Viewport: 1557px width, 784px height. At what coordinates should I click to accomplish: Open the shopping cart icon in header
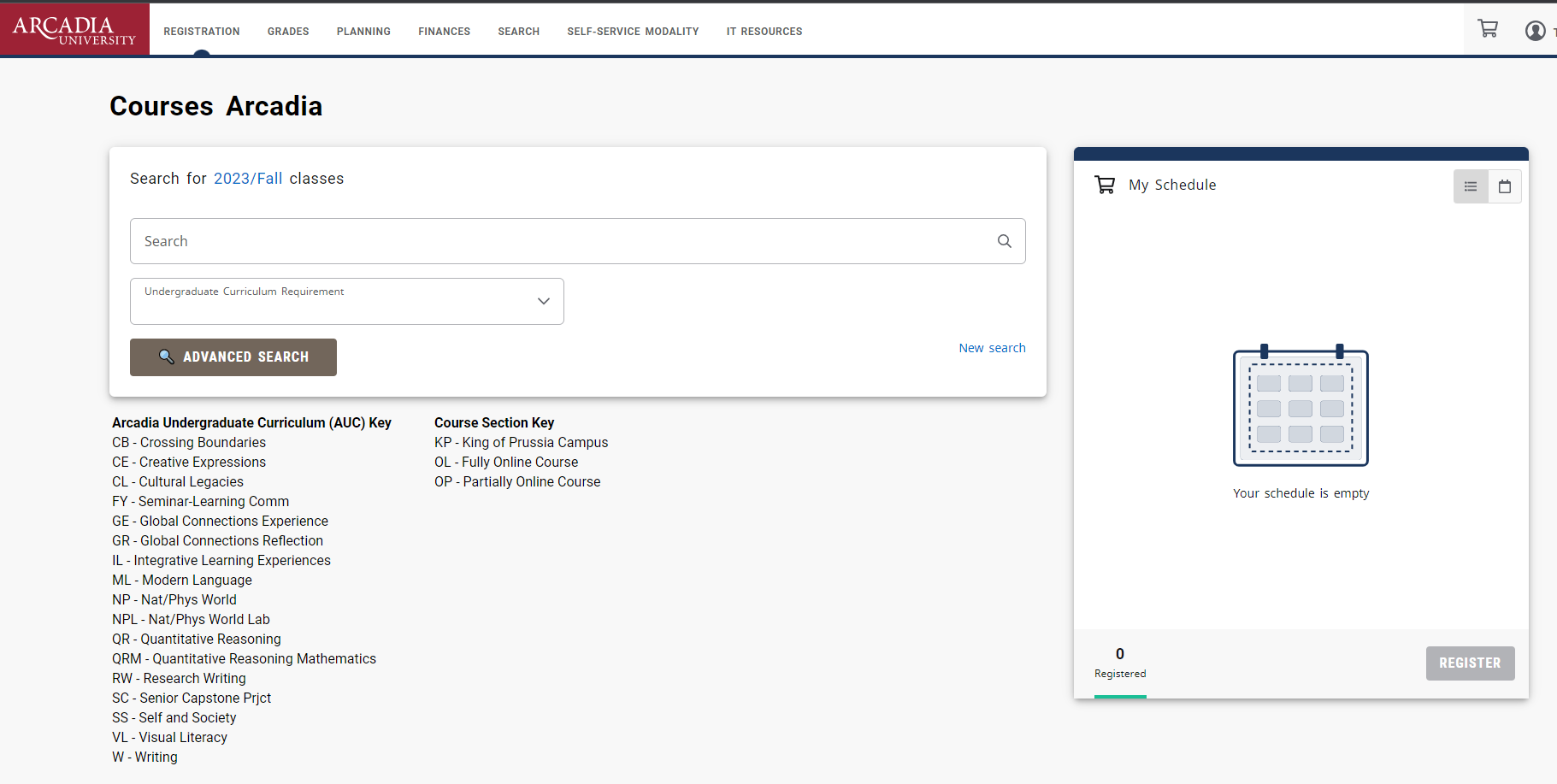[1488, 29]
